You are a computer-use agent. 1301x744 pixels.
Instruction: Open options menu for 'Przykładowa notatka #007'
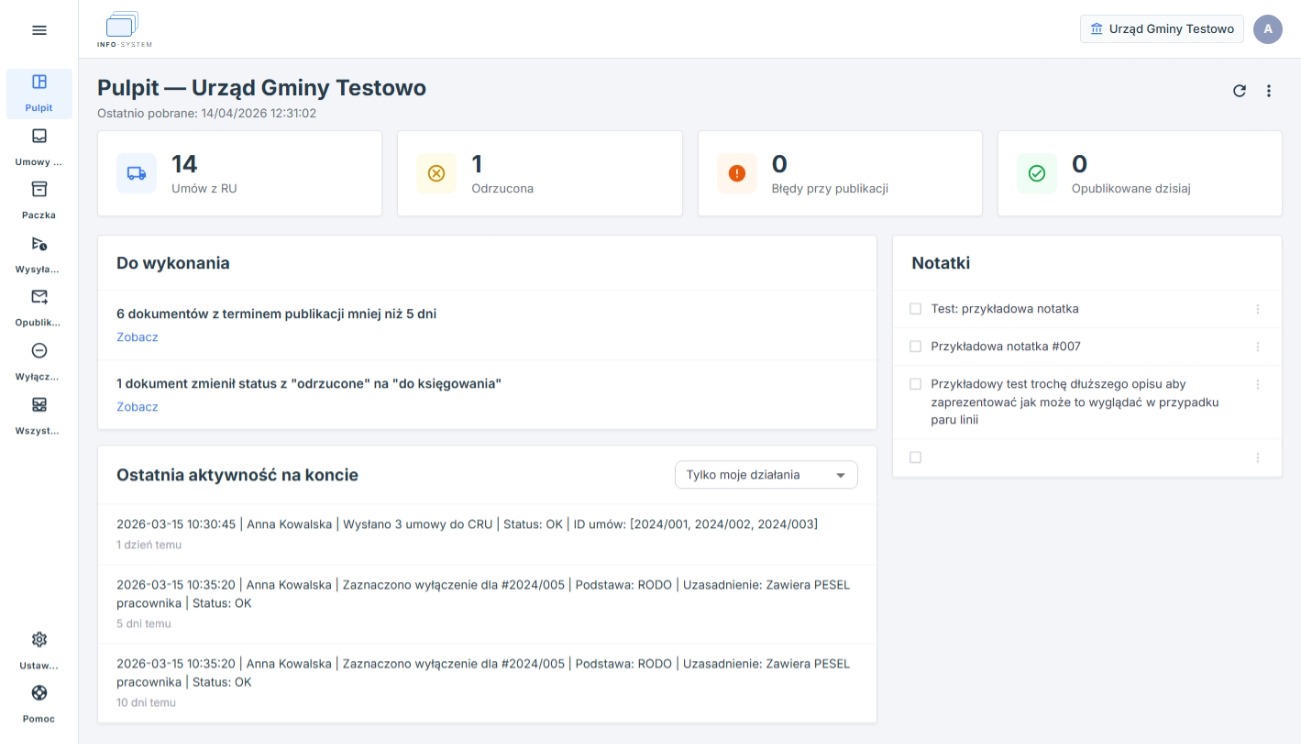1258,347
